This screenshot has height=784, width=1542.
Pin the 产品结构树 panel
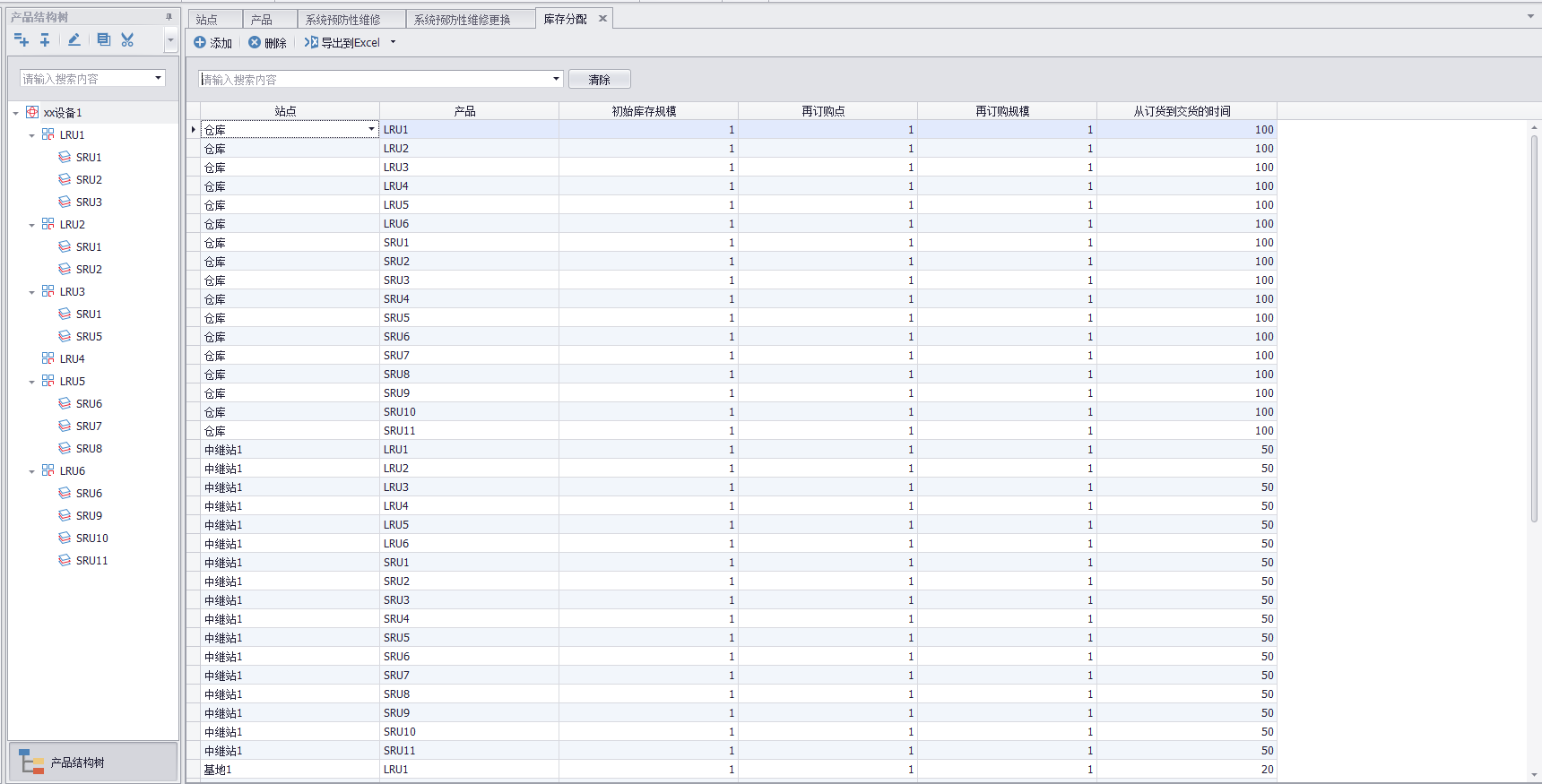169,17
